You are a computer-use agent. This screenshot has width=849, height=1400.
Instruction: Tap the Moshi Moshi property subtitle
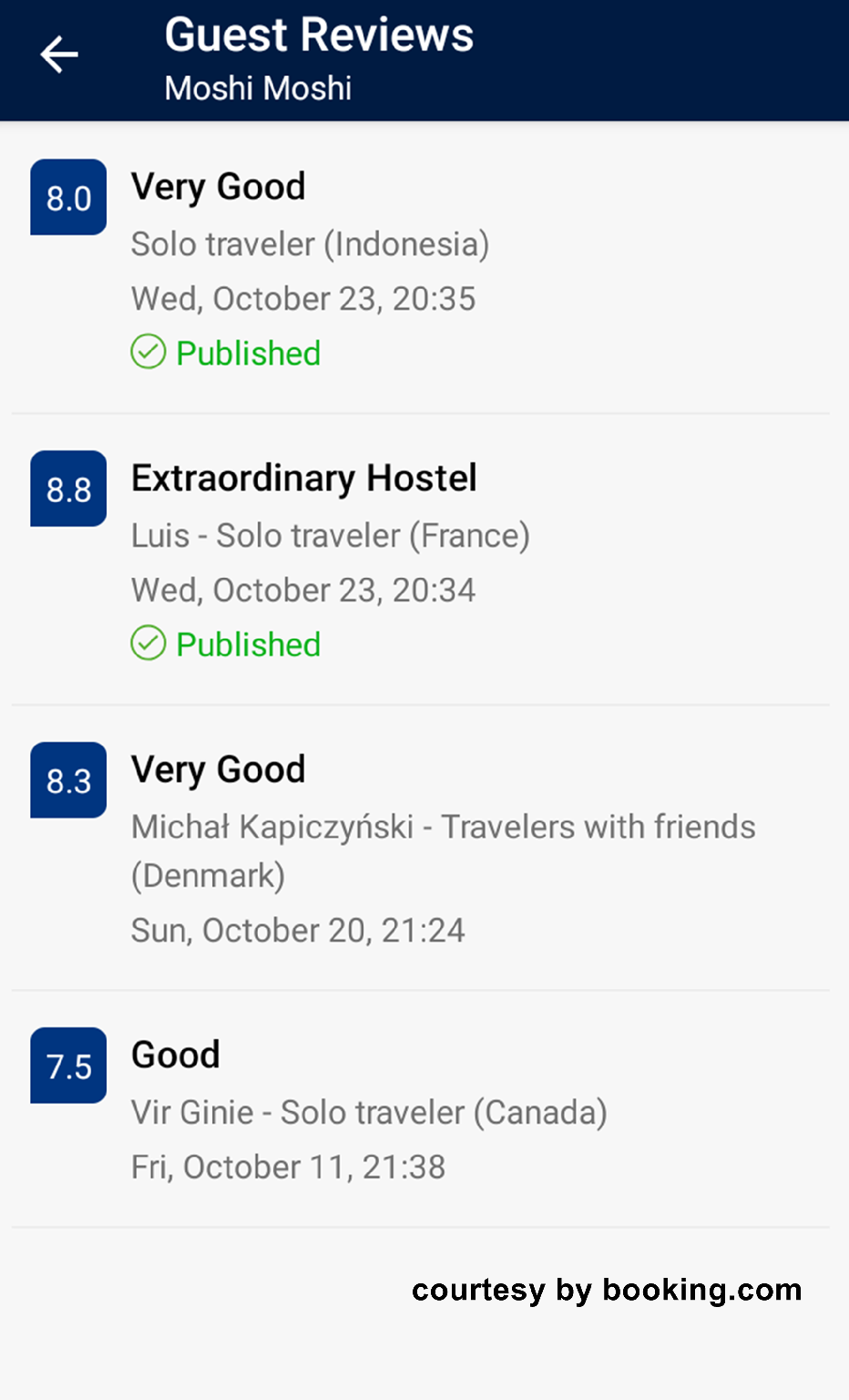click(258, 88)
